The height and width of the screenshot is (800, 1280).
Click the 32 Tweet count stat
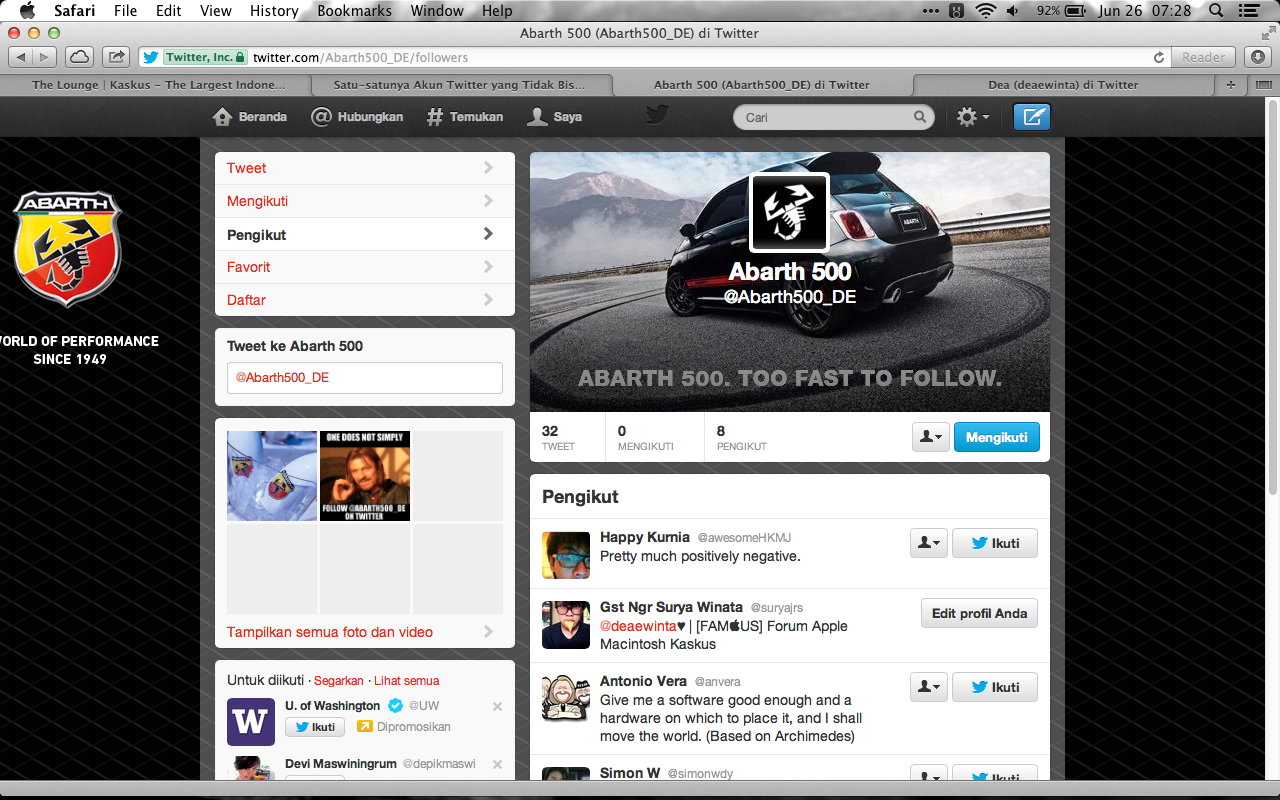click(x=558, y=437)
